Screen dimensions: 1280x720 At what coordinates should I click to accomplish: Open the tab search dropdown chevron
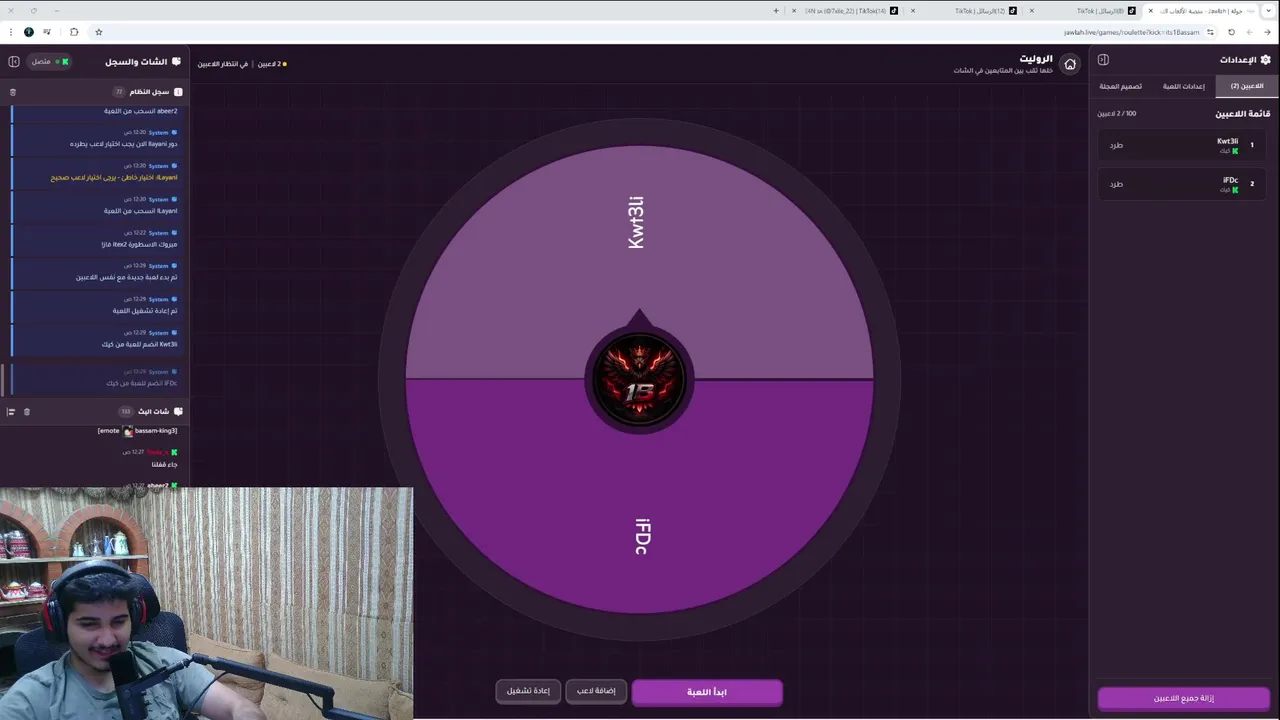coord(1269,11)
